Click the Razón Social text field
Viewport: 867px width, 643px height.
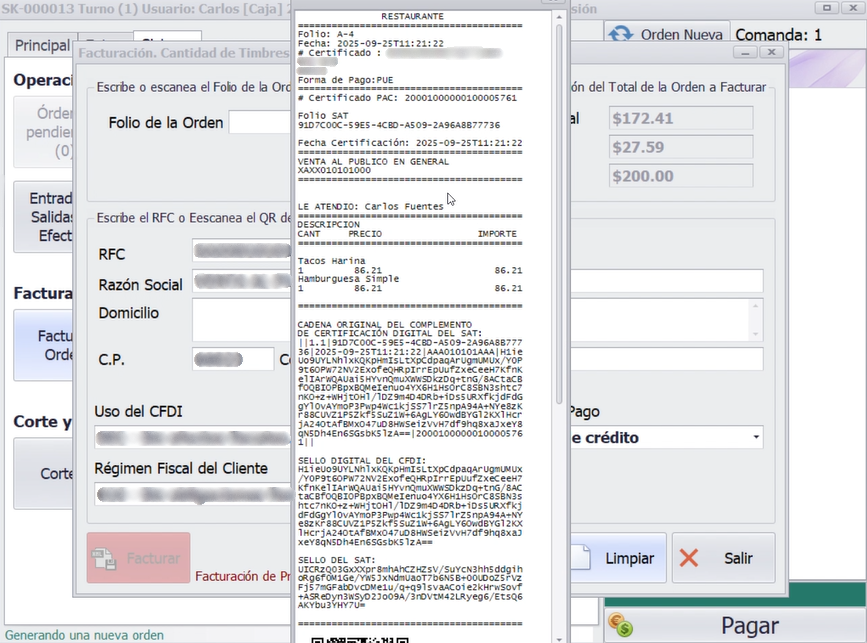tap(240, 284)
